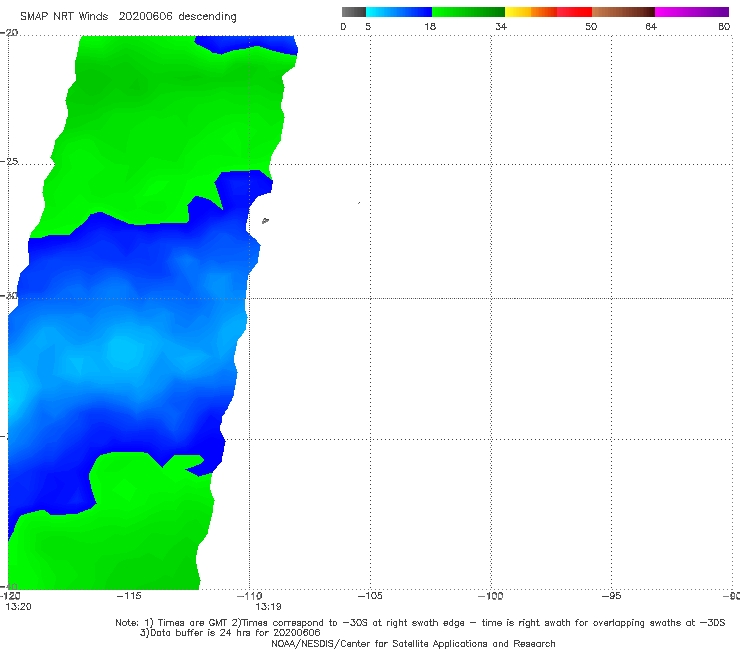Viewport: 740px width, 650px height.
Task: Click the green segment of the color bar
Action: click(x=468, y=12)
